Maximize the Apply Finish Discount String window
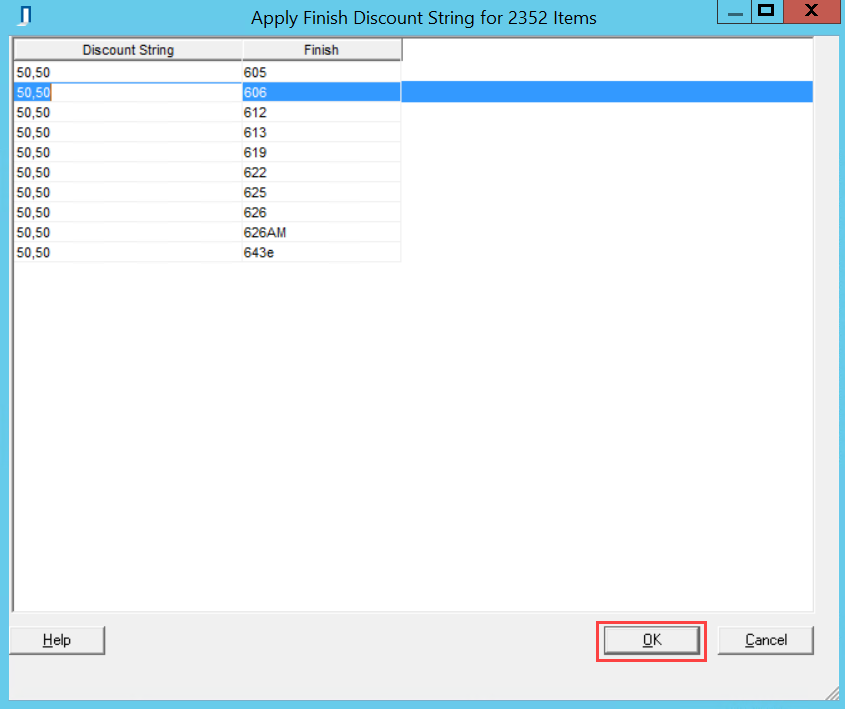This screenshot has height=709, width=845. point(767,11)
